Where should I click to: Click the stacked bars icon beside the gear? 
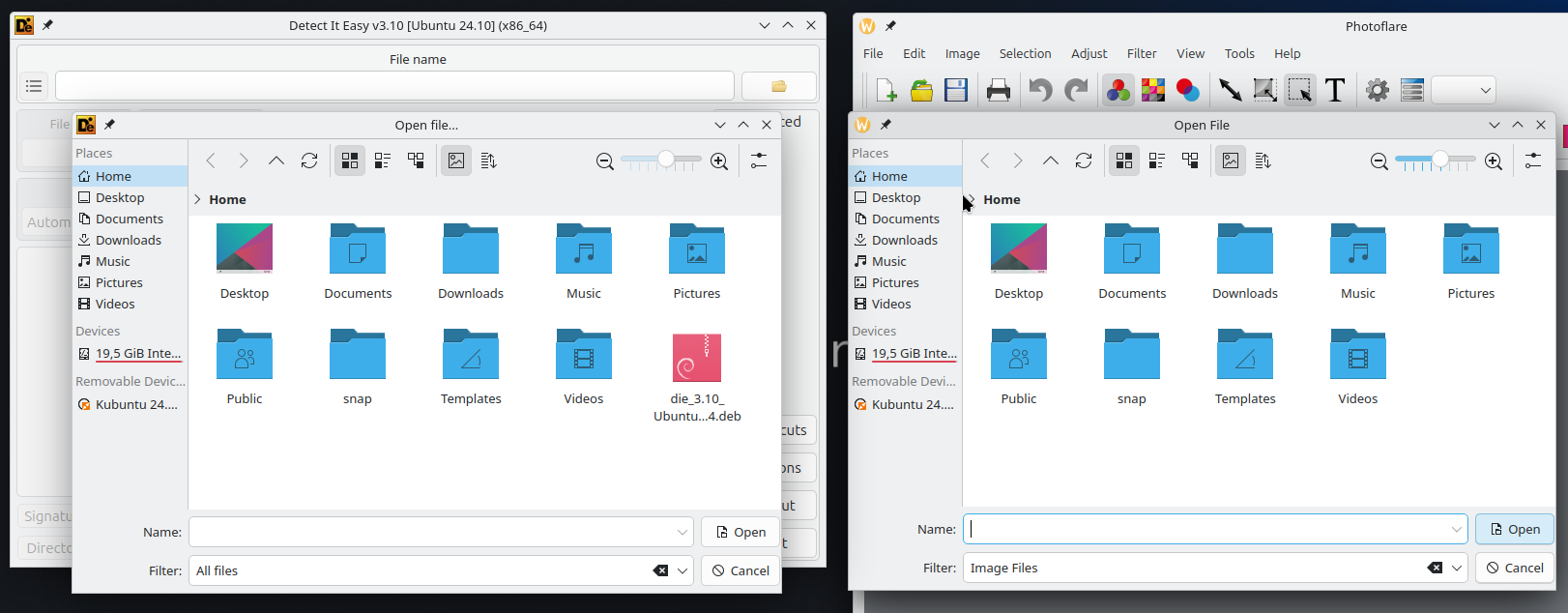pyautogui.click(x=1412, y=90)
